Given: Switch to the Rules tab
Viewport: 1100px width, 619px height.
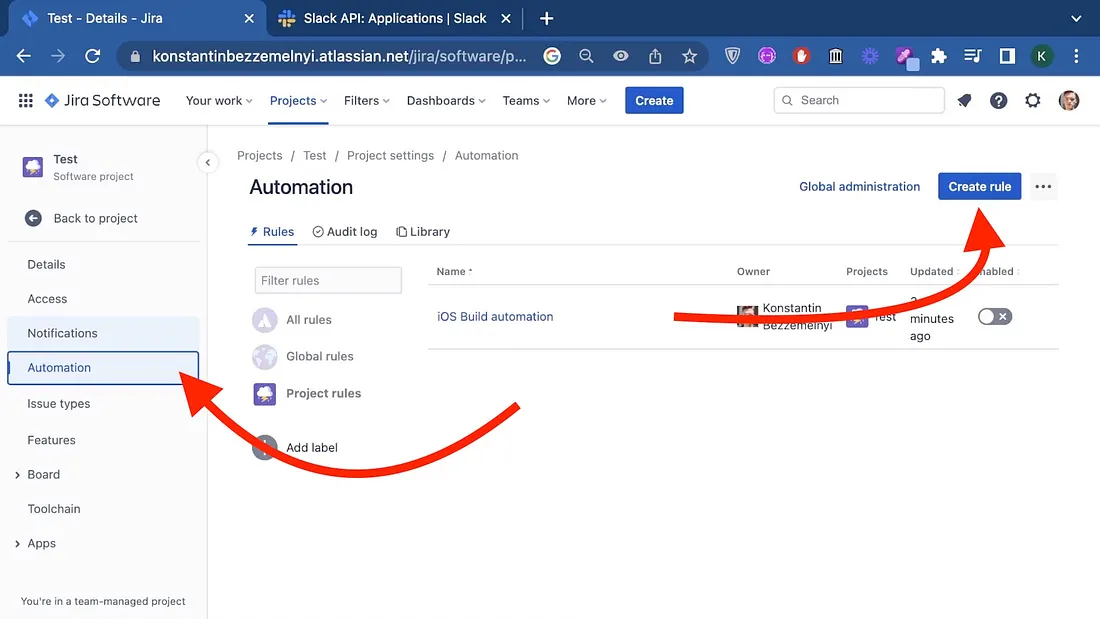Looking at the screenshot, I should [272, 232].
